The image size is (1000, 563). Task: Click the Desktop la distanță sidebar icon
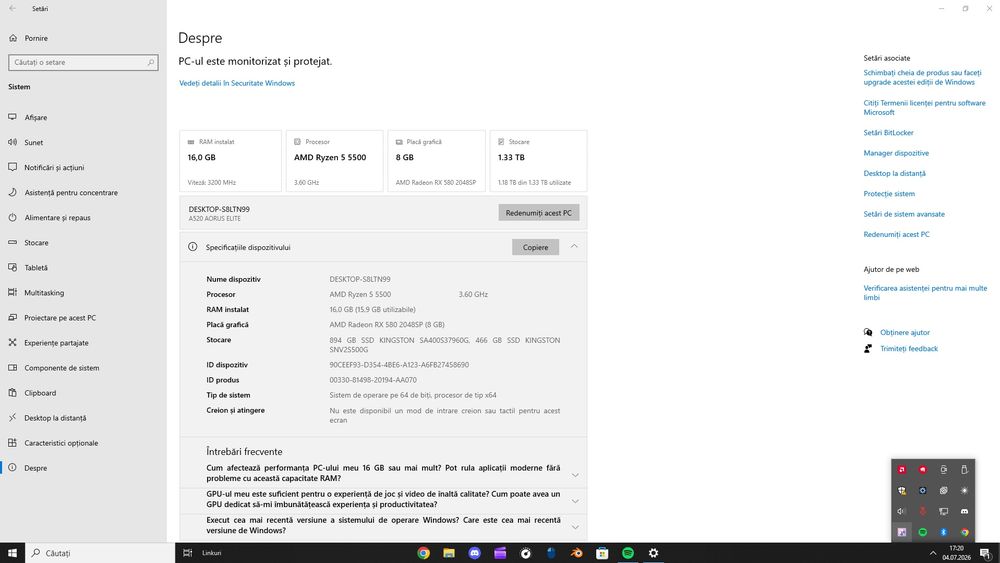[x=12, y=418]
